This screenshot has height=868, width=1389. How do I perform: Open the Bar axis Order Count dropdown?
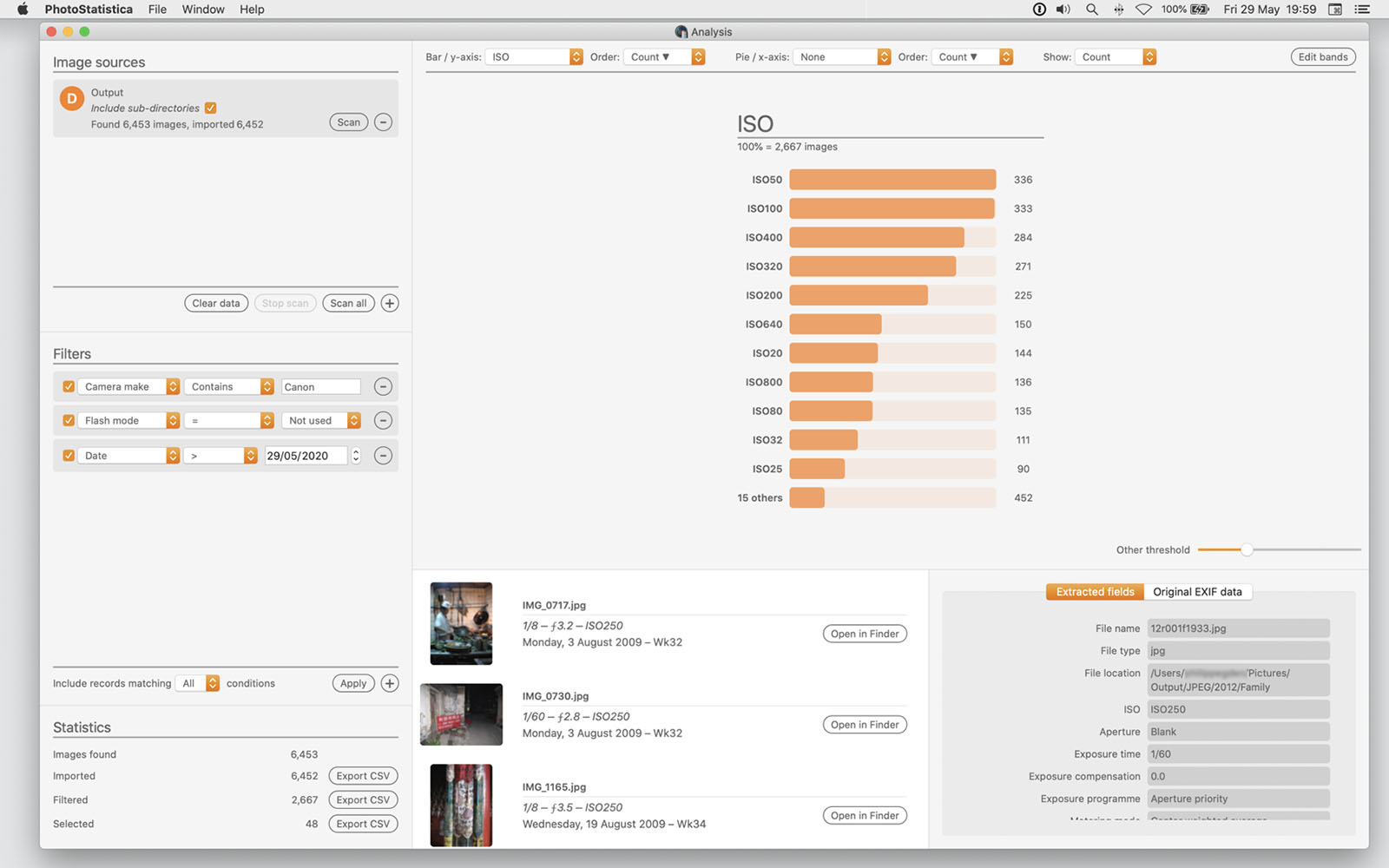pos(664,57)
